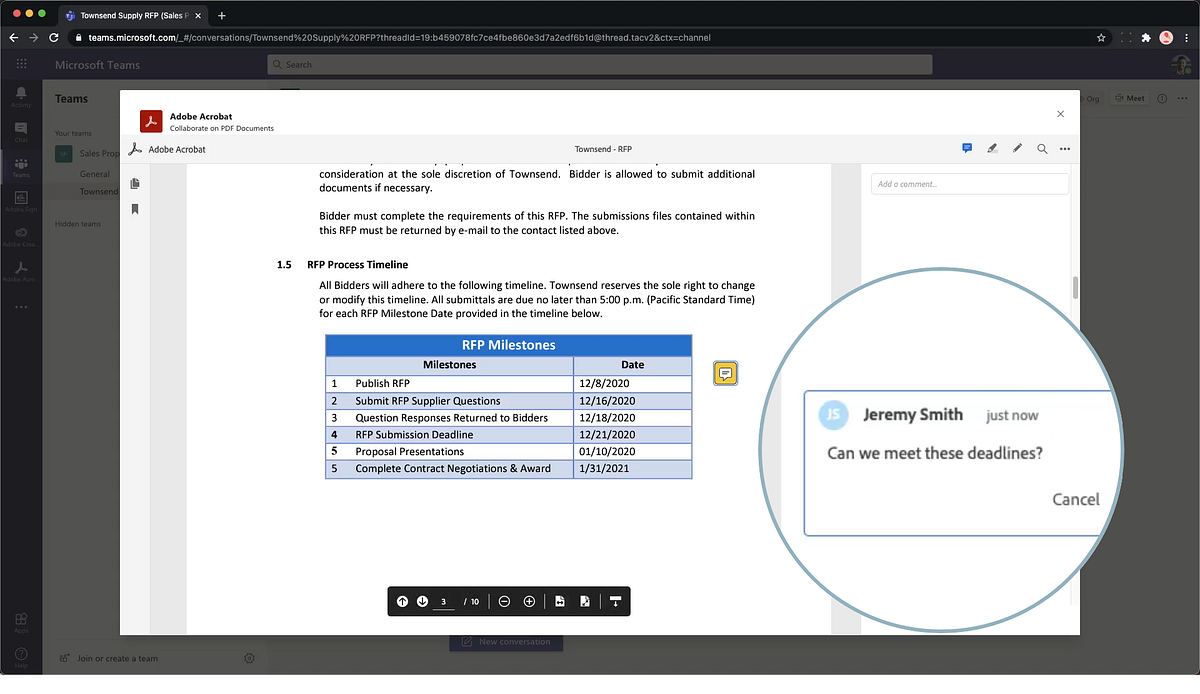The height and width of the screenshot is (694, 1200).
Task: Click the fit to width icon
Action: click(x=560, y=601)
